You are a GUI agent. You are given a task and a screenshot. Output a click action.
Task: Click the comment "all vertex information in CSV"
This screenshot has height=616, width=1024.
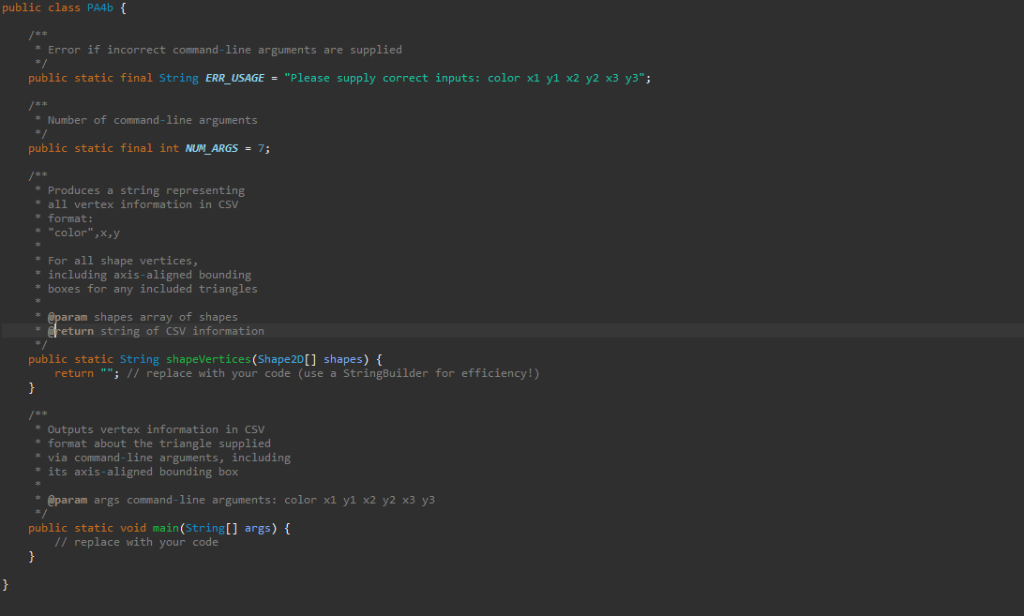[142, 204]
